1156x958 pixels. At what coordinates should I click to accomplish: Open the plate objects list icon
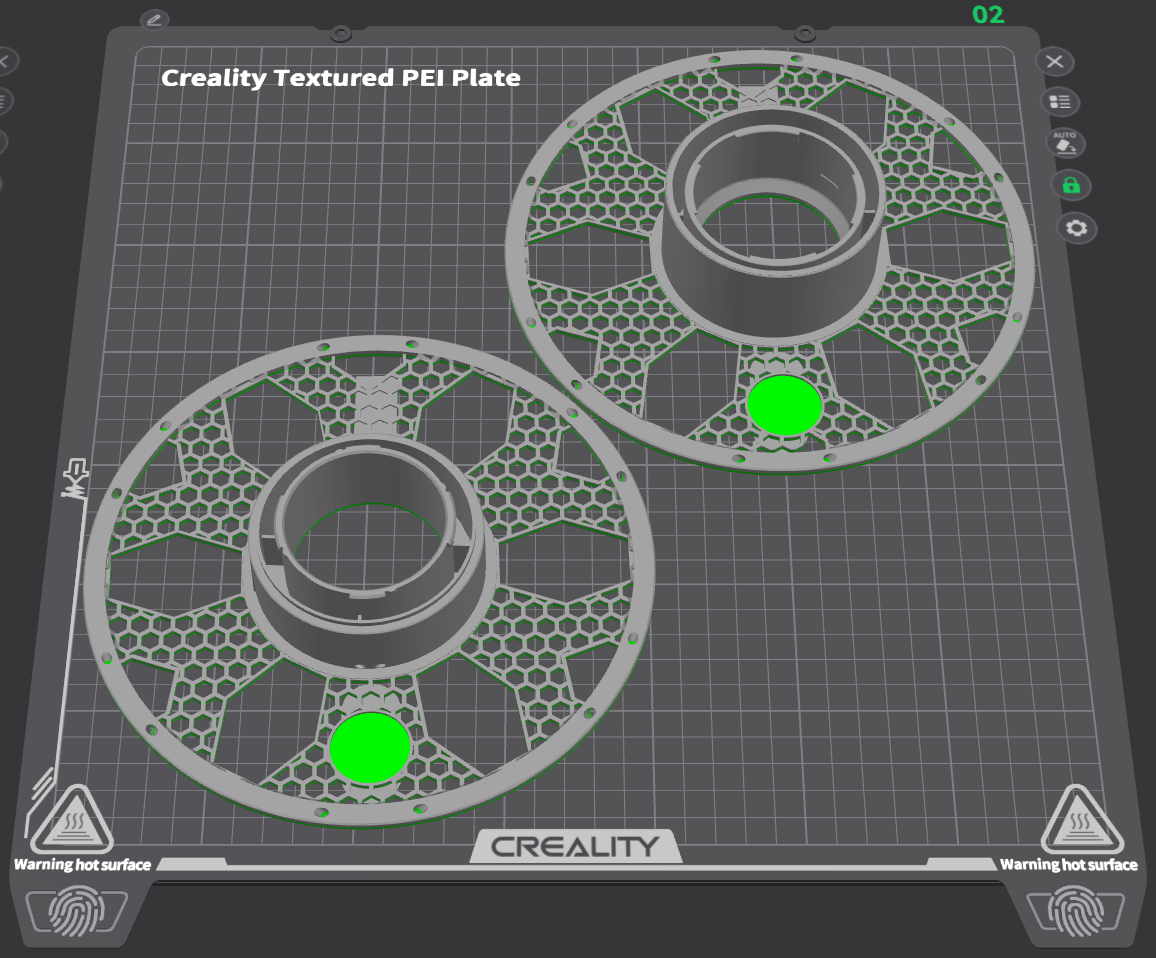1060,102
